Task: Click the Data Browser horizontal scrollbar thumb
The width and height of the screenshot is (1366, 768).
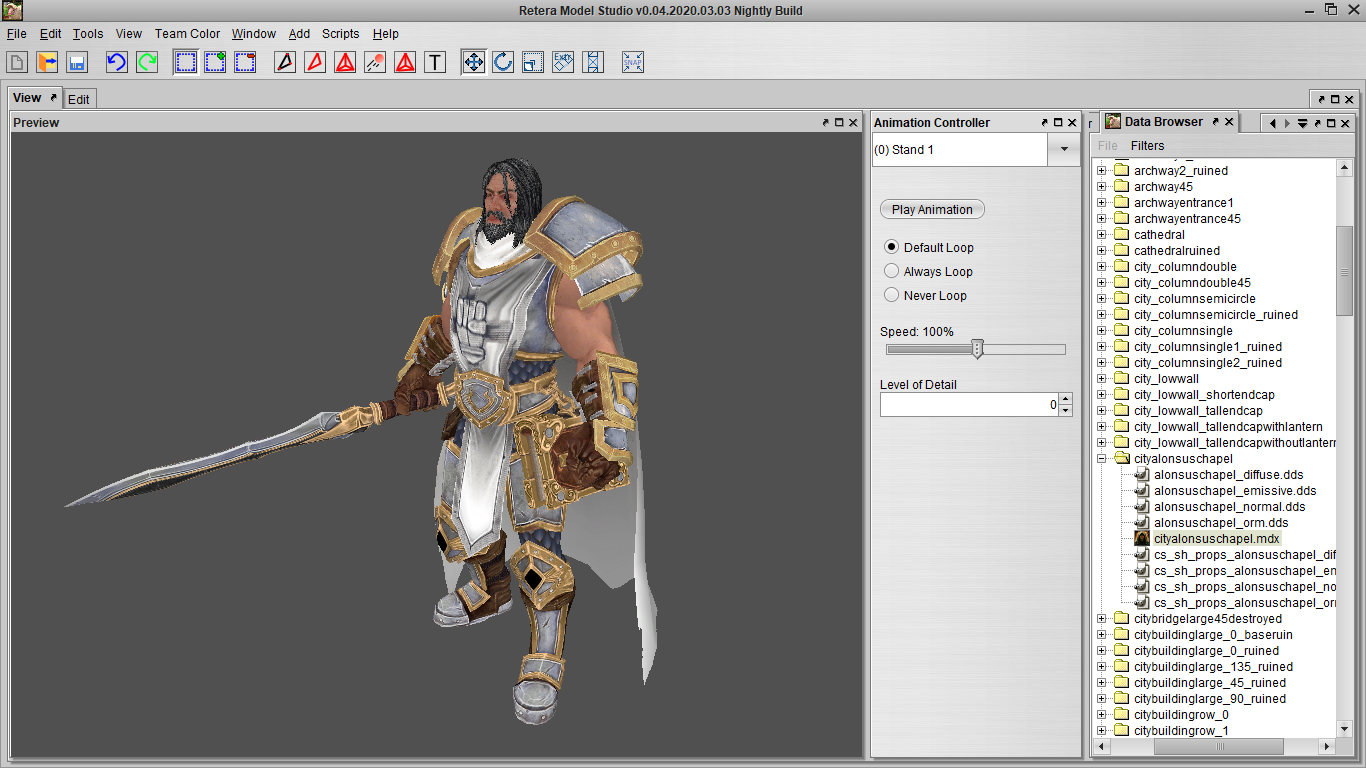Action: tap(1217, 747)
